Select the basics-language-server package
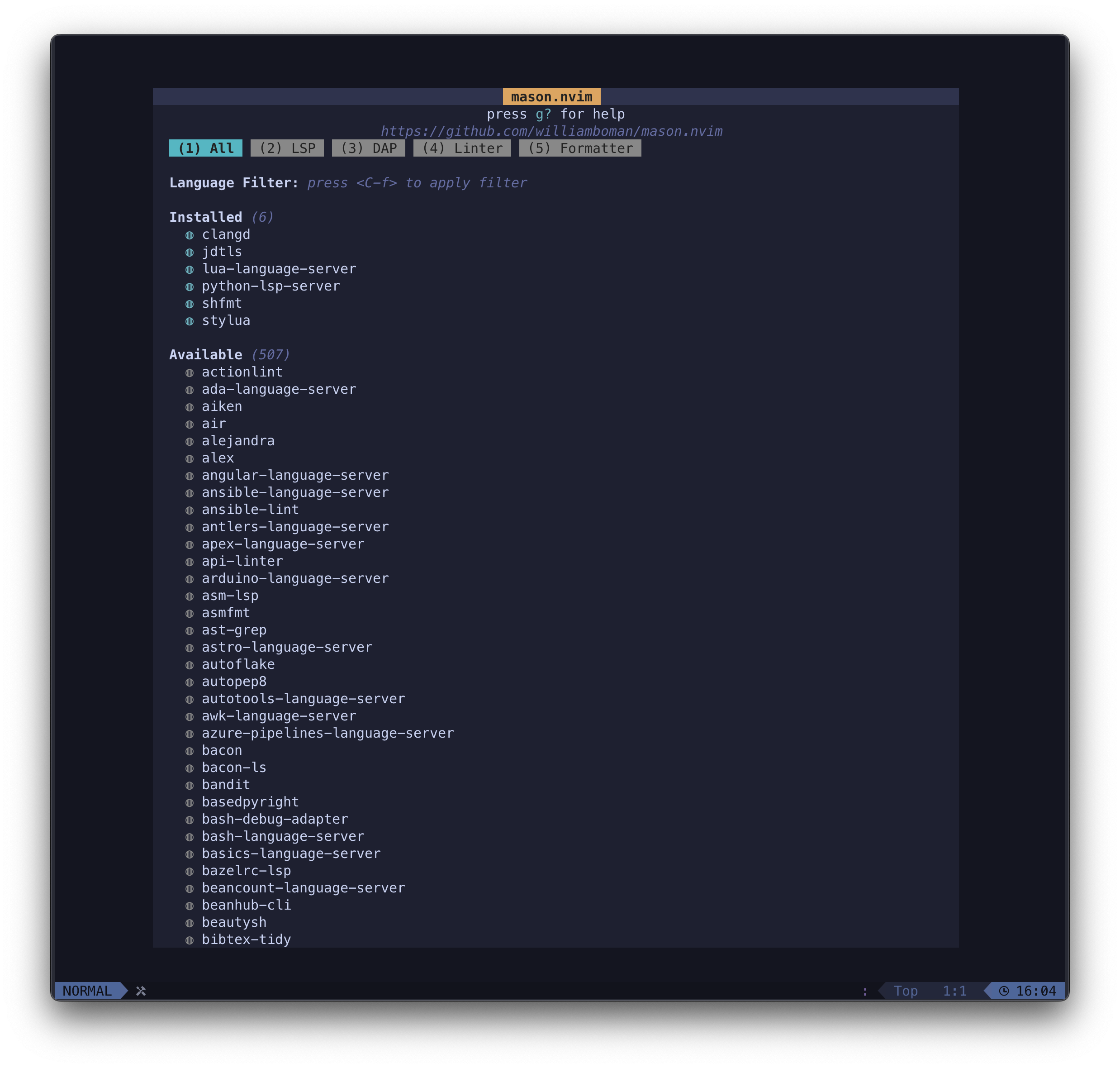This screenshot has height=1068, width=1120. tap(291, 853)
